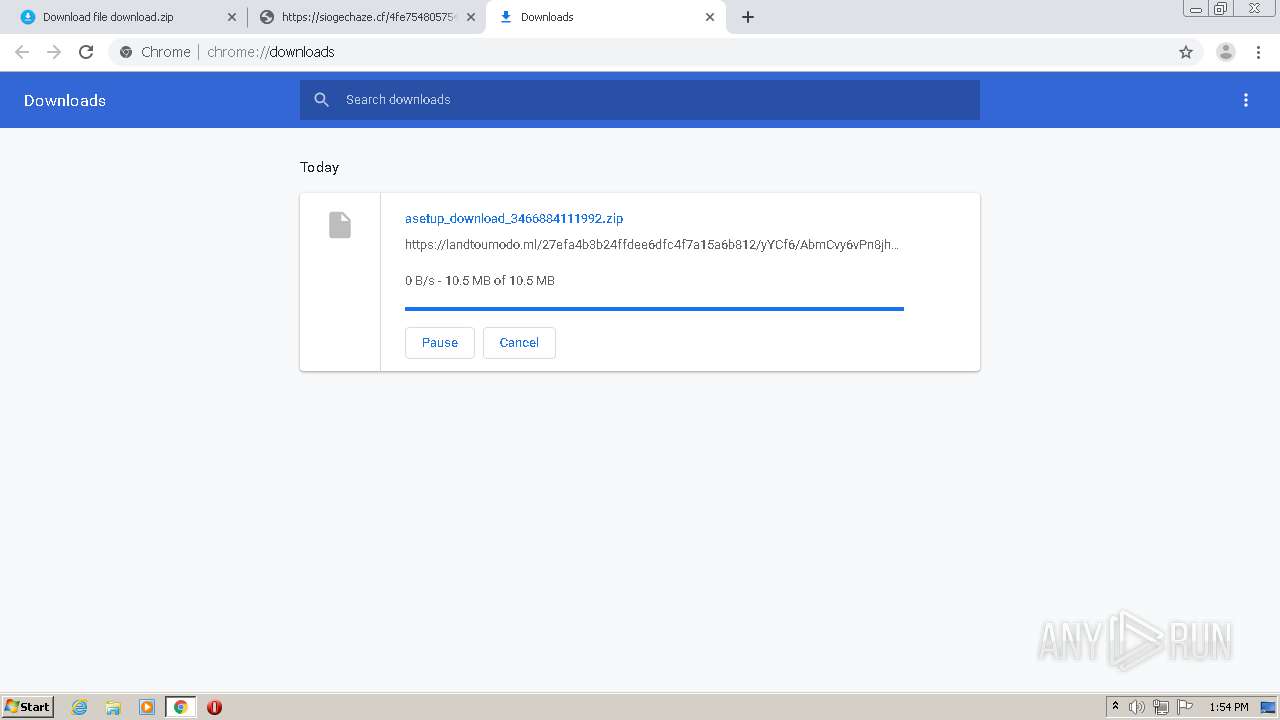Image resolution: width=1280 pixels, height=720 pixels.
Task: Close the 'Download file download.zip' tab
Action: (x=232, y=17)
